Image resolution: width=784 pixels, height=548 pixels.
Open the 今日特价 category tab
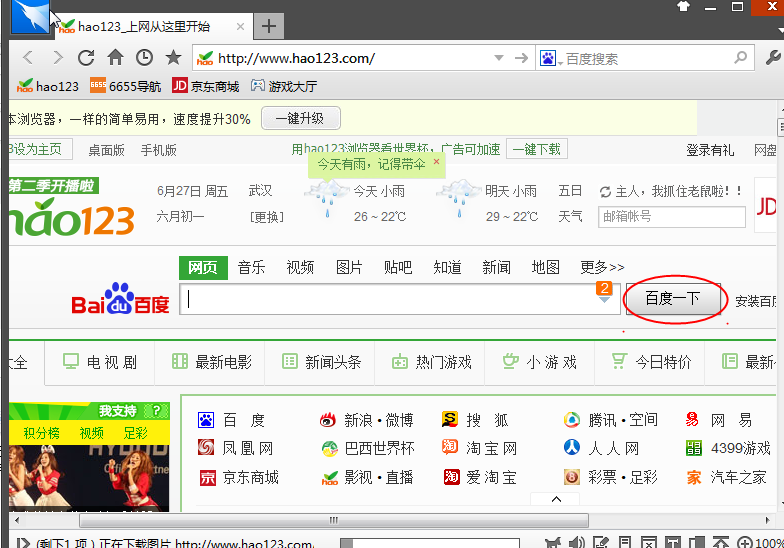coord(650,362)
